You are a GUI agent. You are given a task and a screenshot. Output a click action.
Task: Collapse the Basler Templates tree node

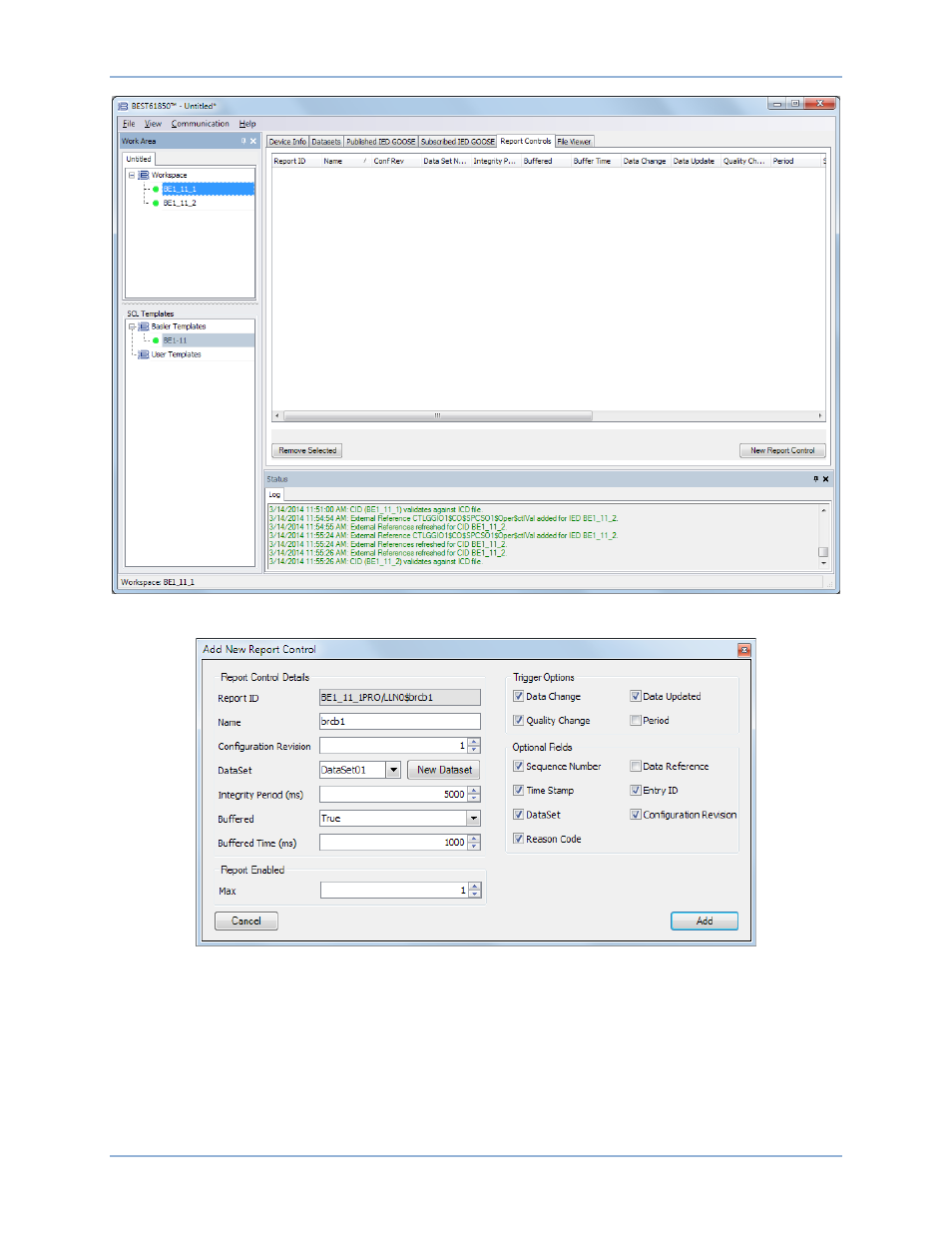pyautogui.click(x=131, y=326)
